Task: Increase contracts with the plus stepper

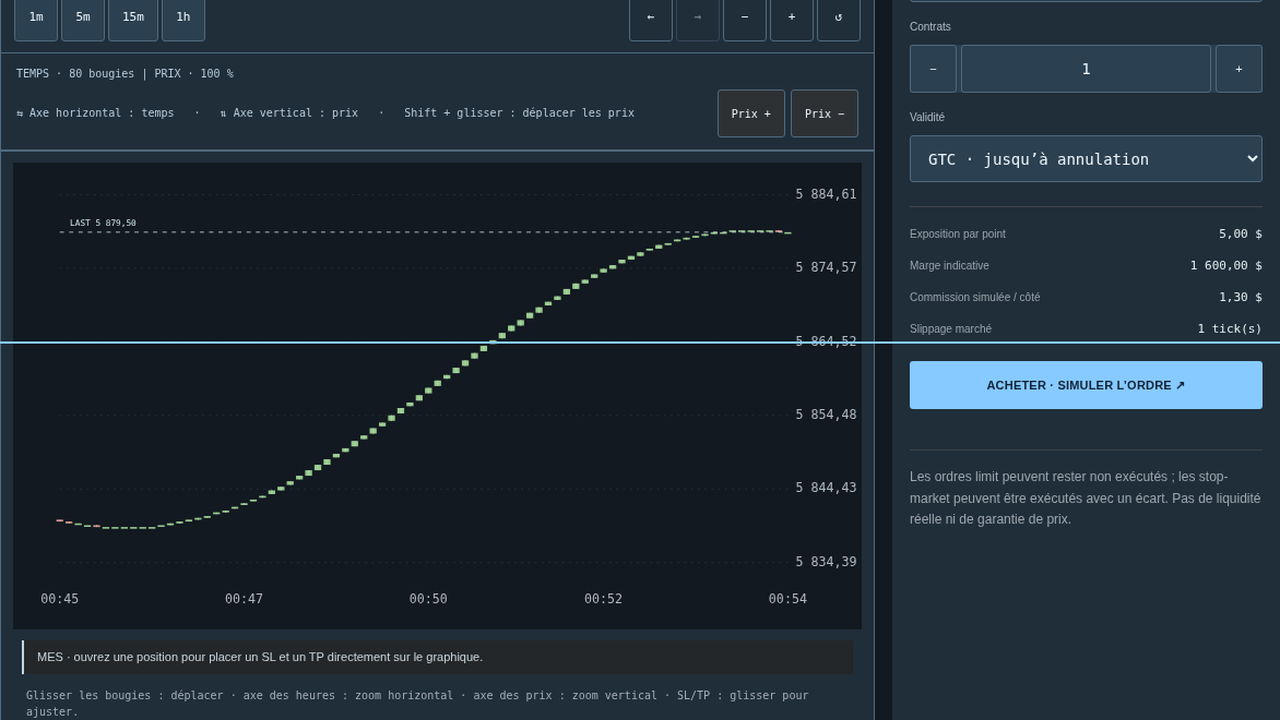Action: (x=1239, y=69)
